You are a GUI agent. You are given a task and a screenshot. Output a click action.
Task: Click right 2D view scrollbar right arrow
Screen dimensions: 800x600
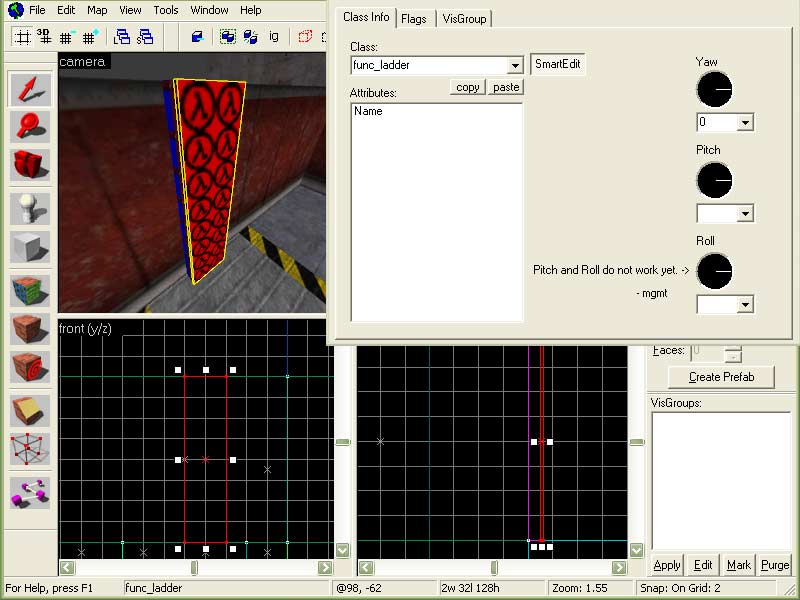pyautogui.click(x=619, y=567)
